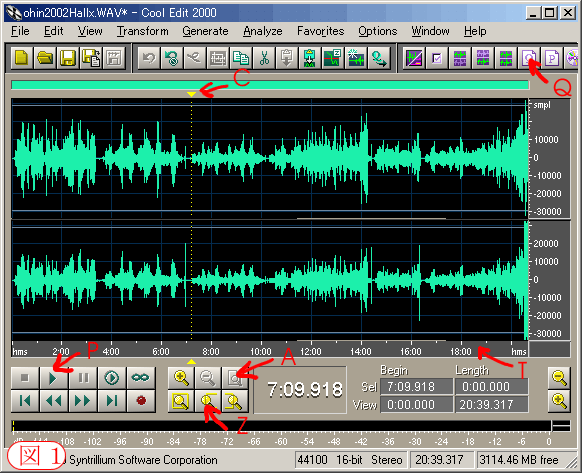Click the zero-crossing adjust toolbar icon
Screen dimensions: 582x473
coord(333,58)
